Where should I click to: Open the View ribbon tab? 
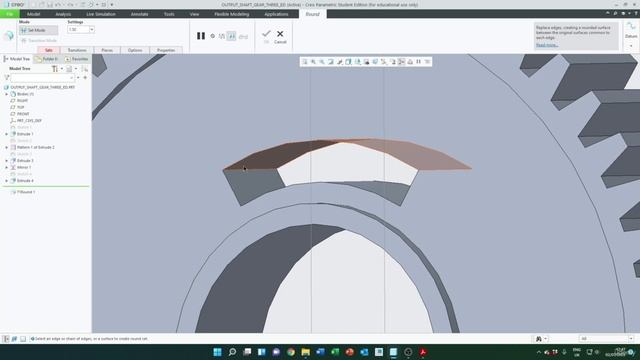tap(194, 14)
